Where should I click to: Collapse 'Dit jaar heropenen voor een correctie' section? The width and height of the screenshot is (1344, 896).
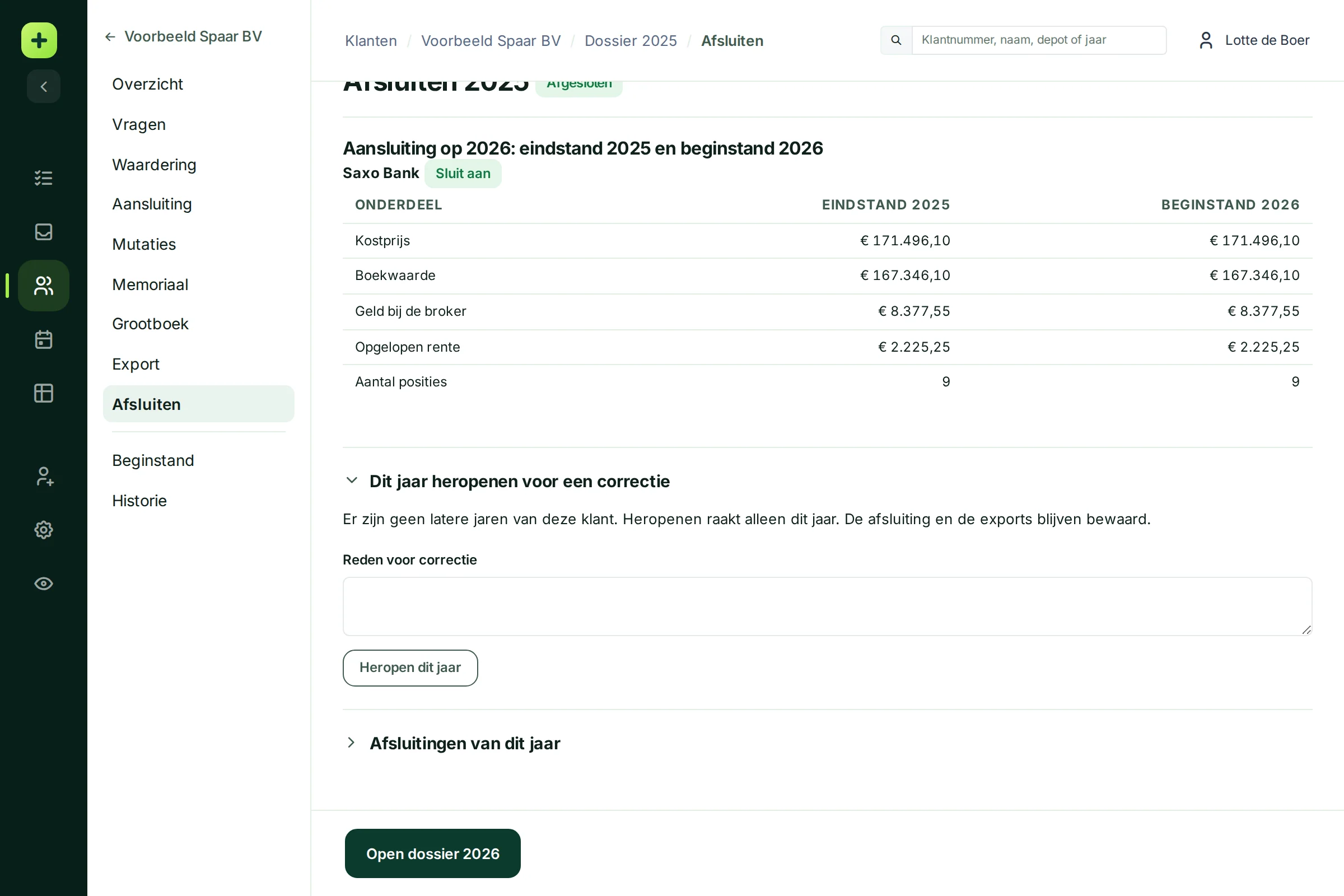352,480
